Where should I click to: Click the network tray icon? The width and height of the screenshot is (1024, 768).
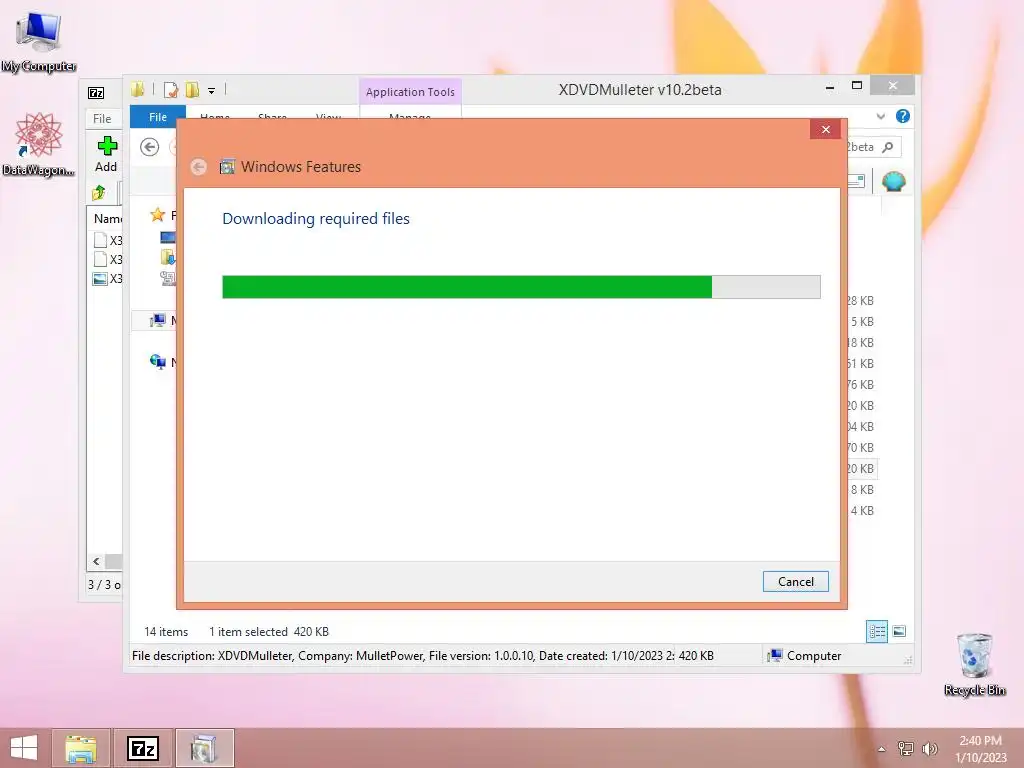(x=905, y=748)
